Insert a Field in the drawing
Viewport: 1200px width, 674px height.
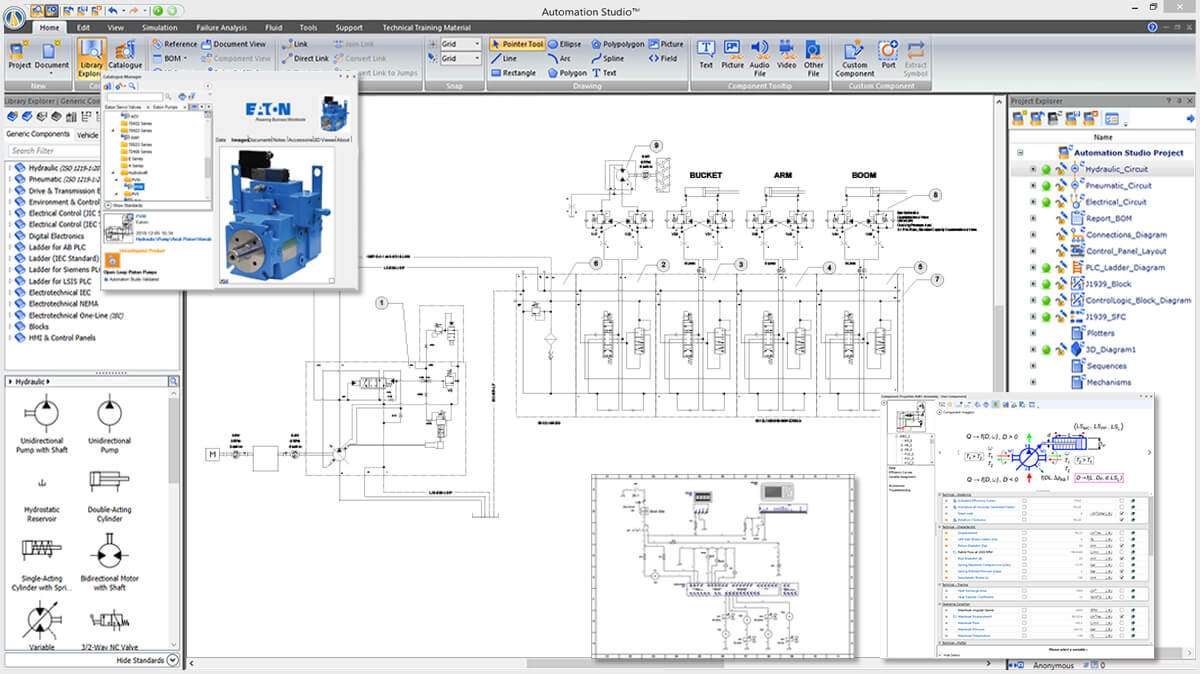[x=662, y=58]
